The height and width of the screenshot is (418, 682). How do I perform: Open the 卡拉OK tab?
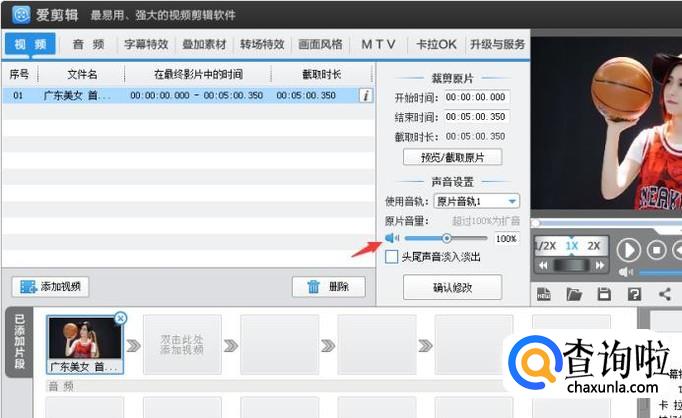click(x=436, y=44)
